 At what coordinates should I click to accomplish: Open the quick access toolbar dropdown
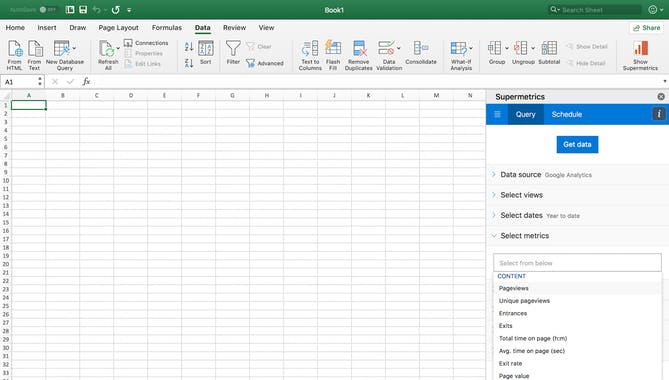(x=129, y=10)
